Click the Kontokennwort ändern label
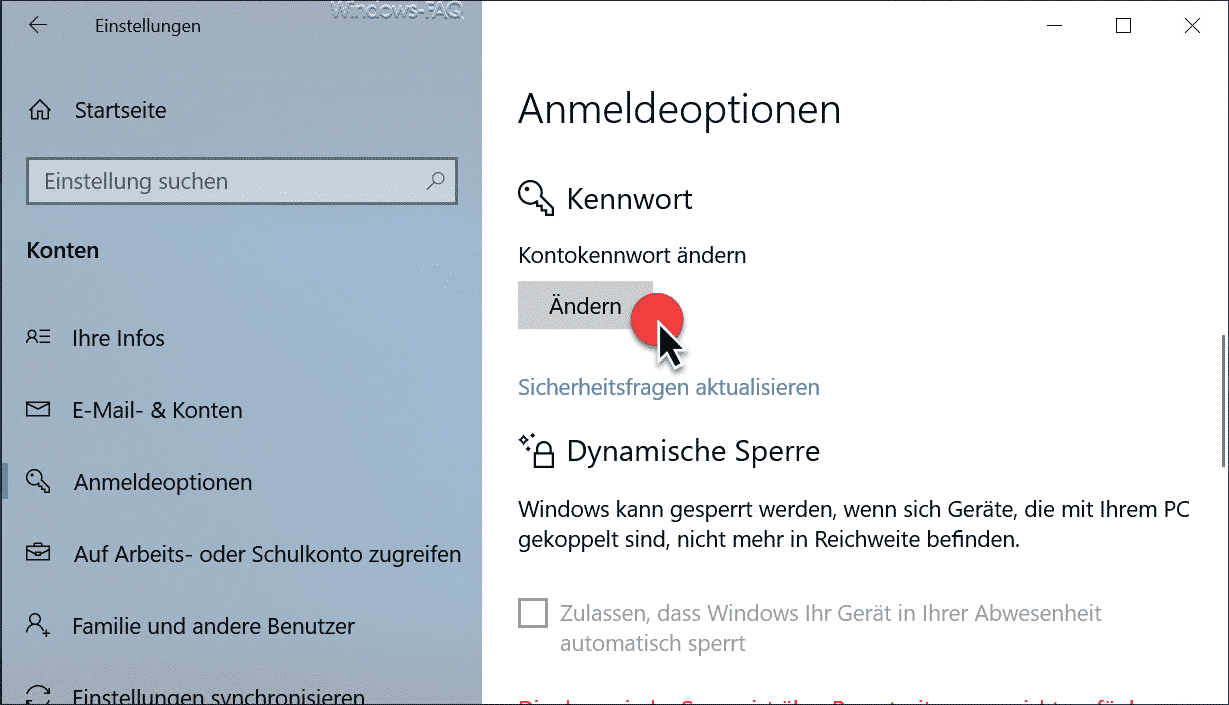The image size is (1229, 705). point(632,255)
